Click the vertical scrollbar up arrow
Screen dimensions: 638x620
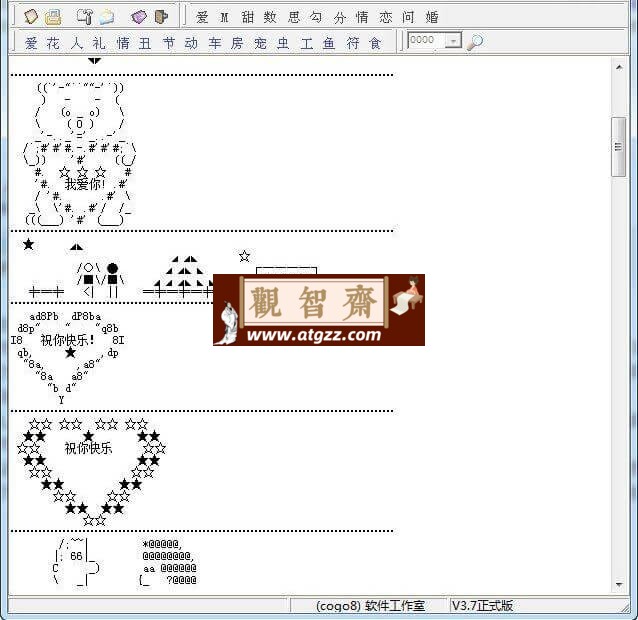point(619,68)
